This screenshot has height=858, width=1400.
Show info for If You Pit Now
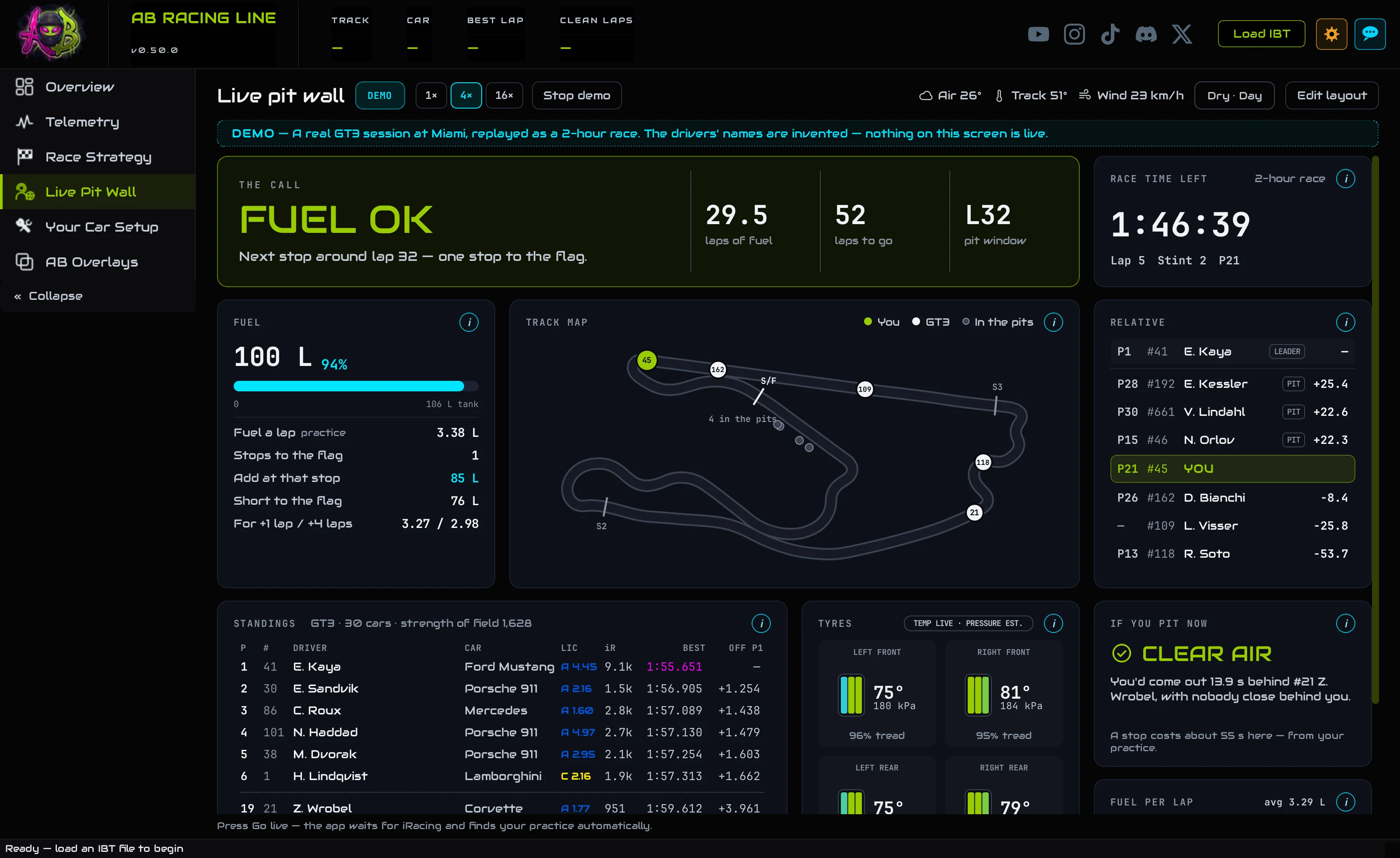1345,623
